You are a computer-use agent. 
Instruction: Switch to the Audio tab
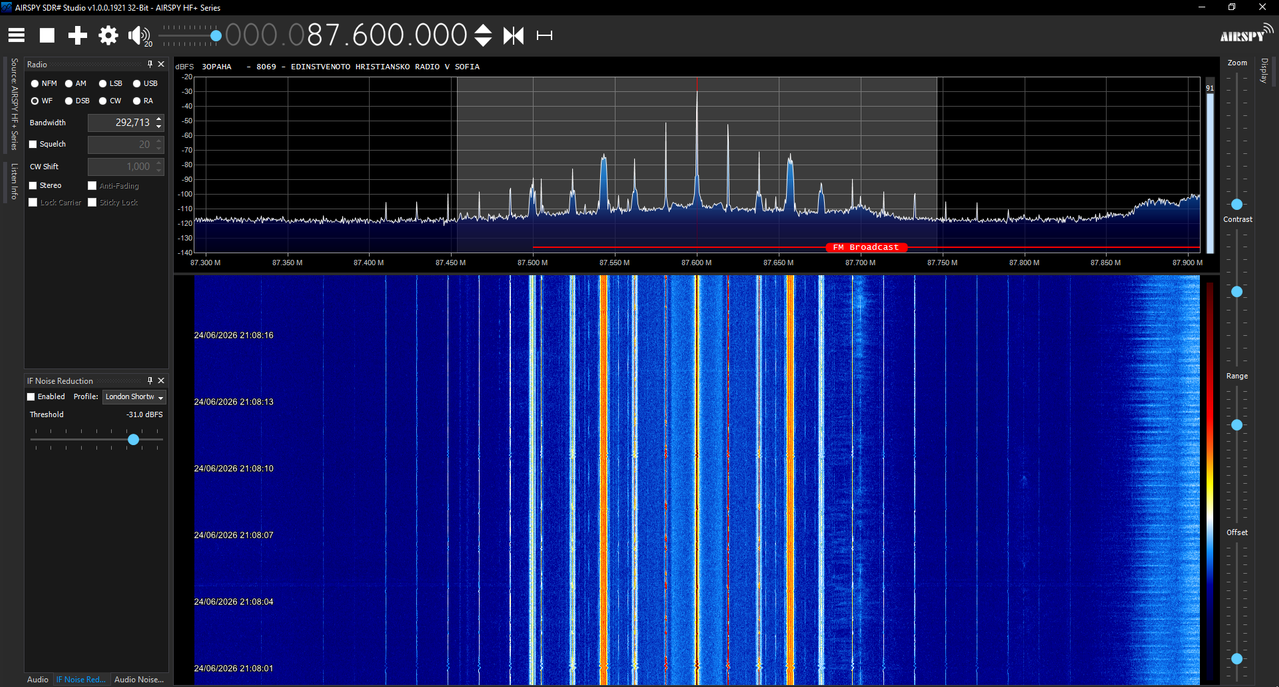pyautogui.click(x=37, y=680)
